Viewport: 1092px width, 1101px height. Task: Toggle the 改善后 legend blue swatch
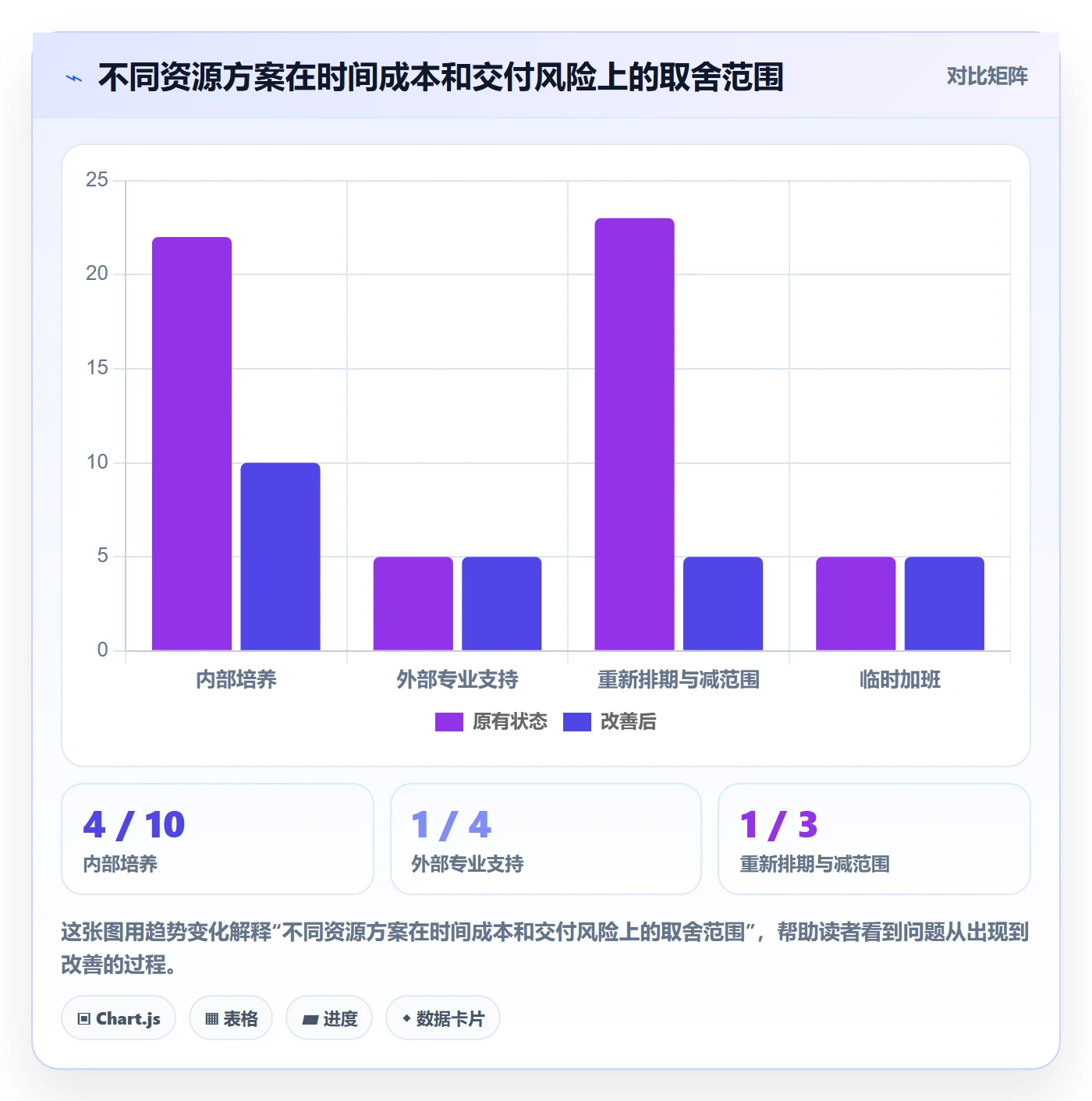click(x=576, y=722)
